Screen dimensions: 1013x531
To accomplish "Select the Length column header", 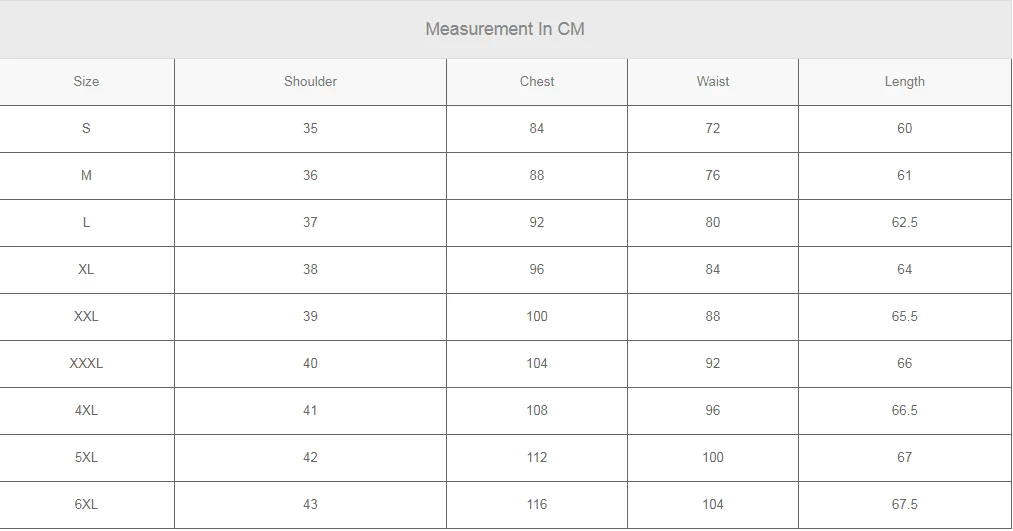I will tap(904, 81).
